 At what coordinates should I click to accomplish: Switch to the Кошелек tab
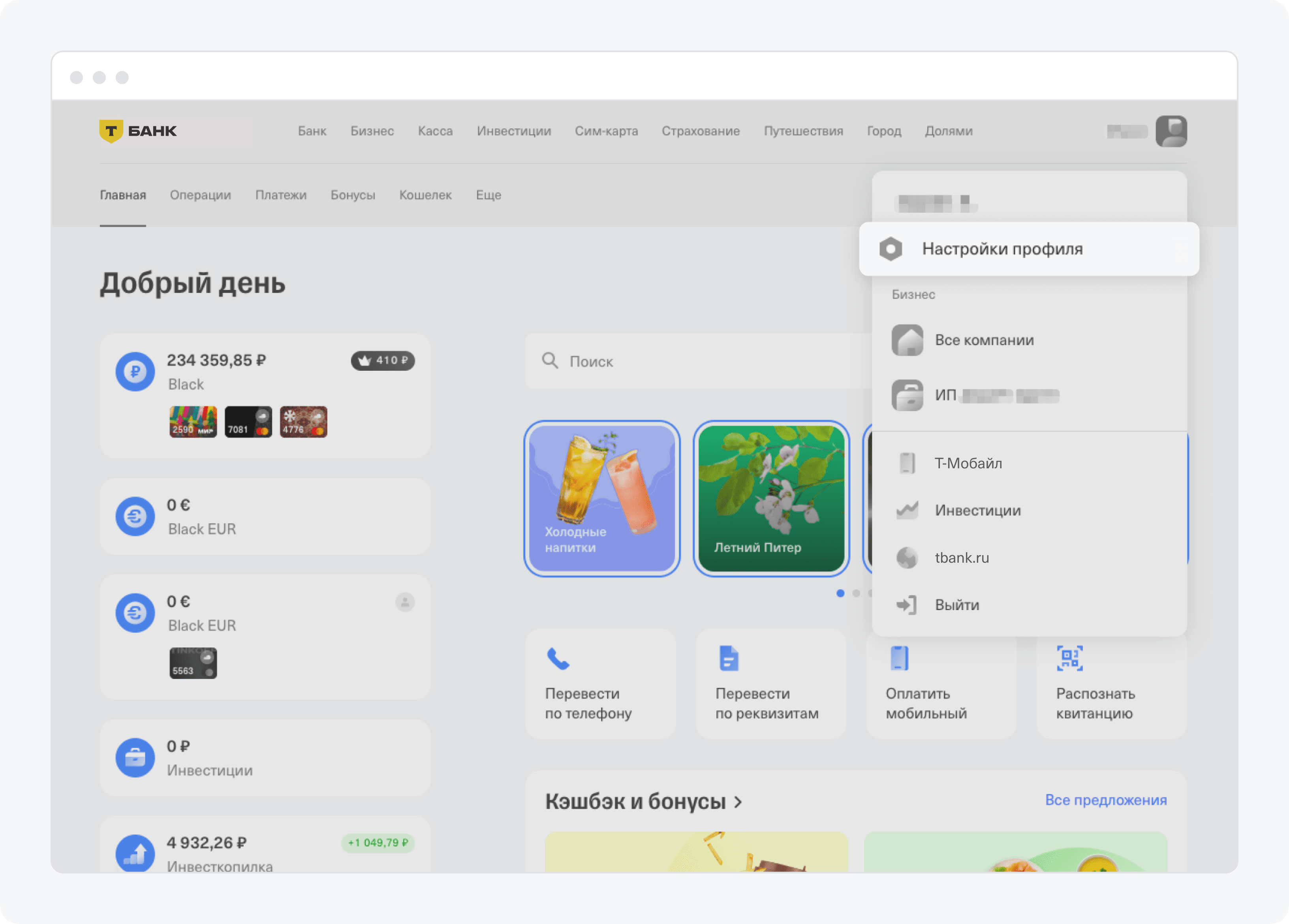point(426,195)
